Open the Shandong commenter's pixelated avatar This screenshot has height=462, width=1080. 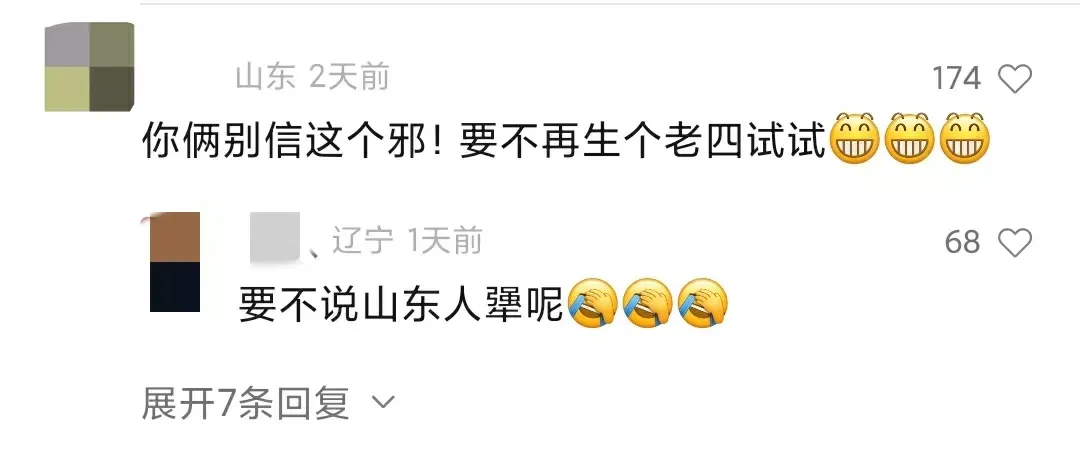pyautogui.click(x=89, y=67)
